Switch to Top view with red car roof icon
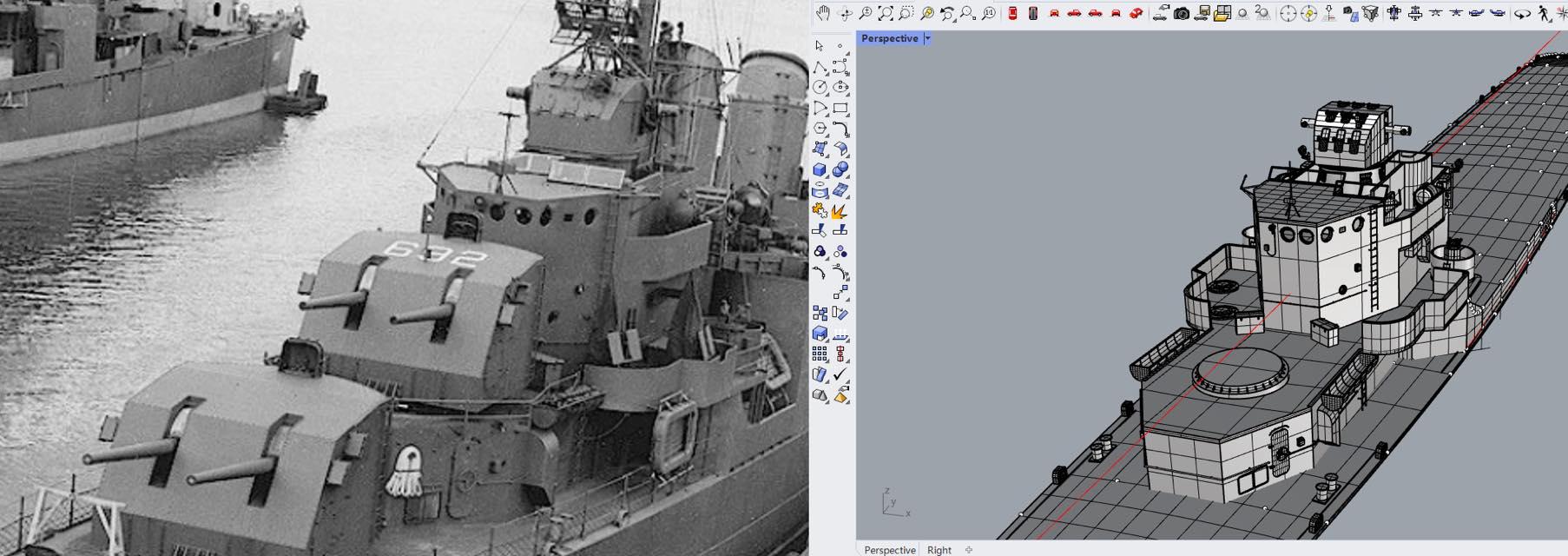The height and width of the screenshot is (556, 1568). (x=1012, y=13)
